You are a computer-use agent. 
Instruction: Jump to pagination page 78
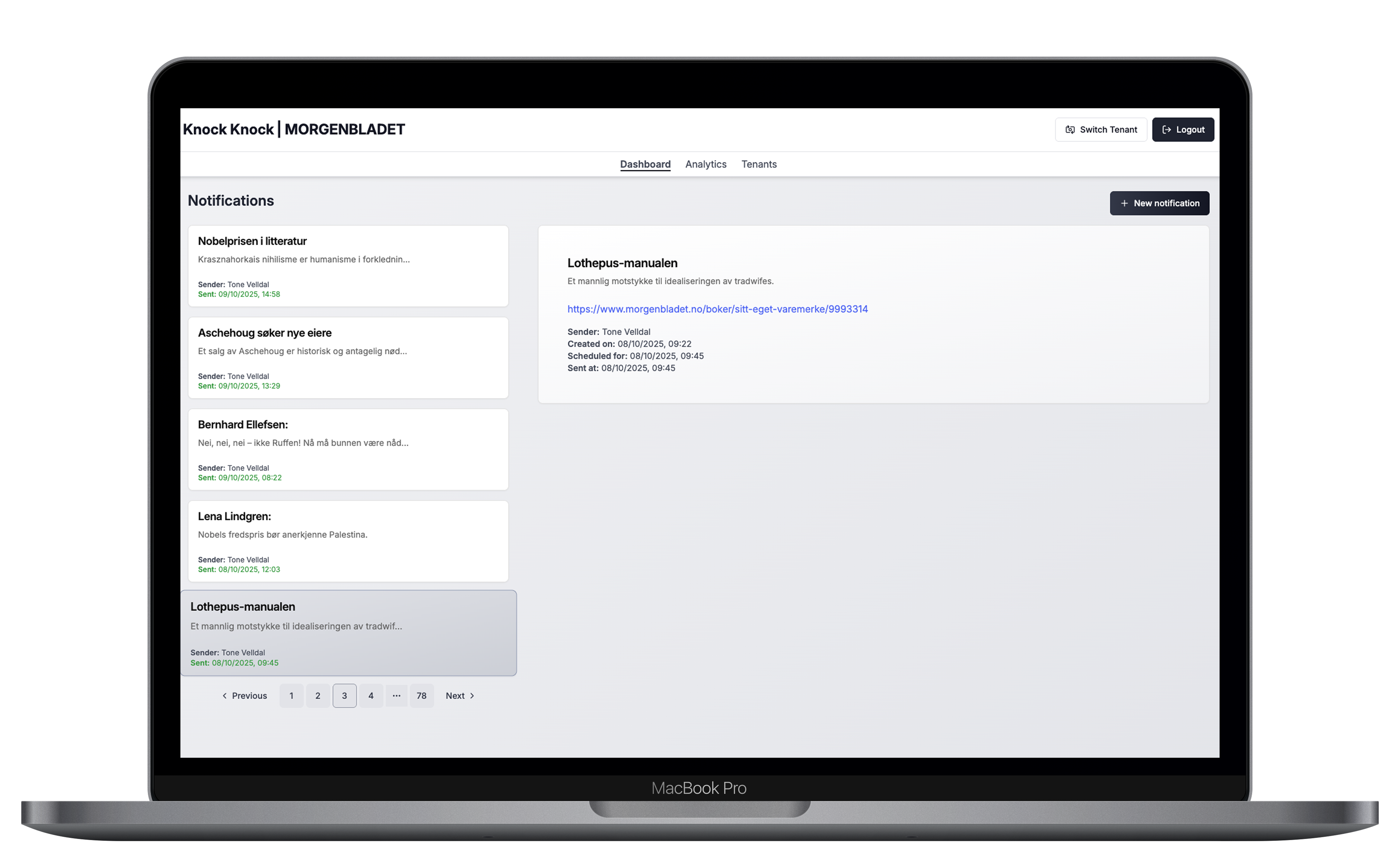click(x=422, y=695)
